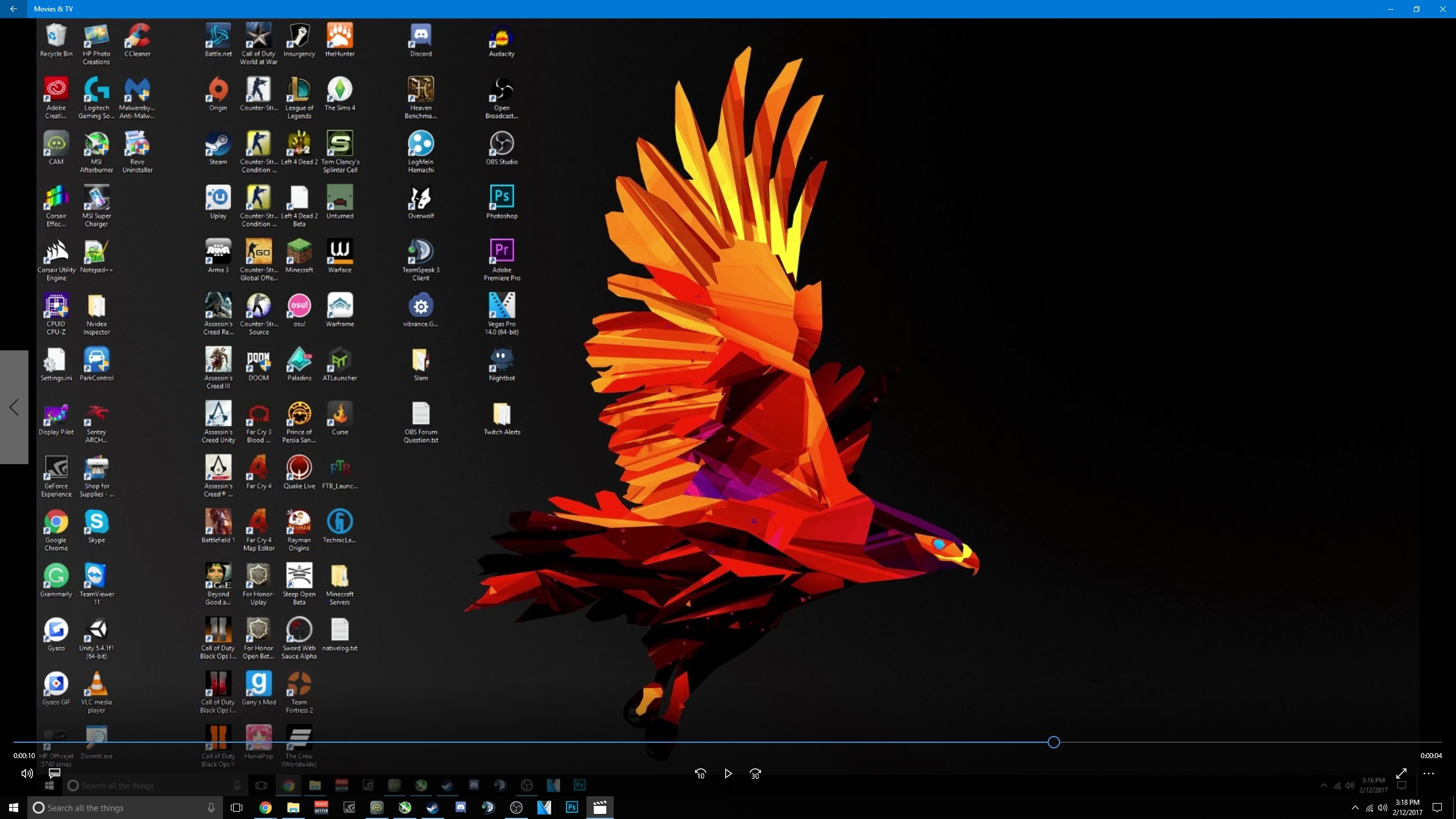Click the 'Search all the things' box
Image resolution: width=1456 pixels, height=819 pixels.
coord(119,808)
